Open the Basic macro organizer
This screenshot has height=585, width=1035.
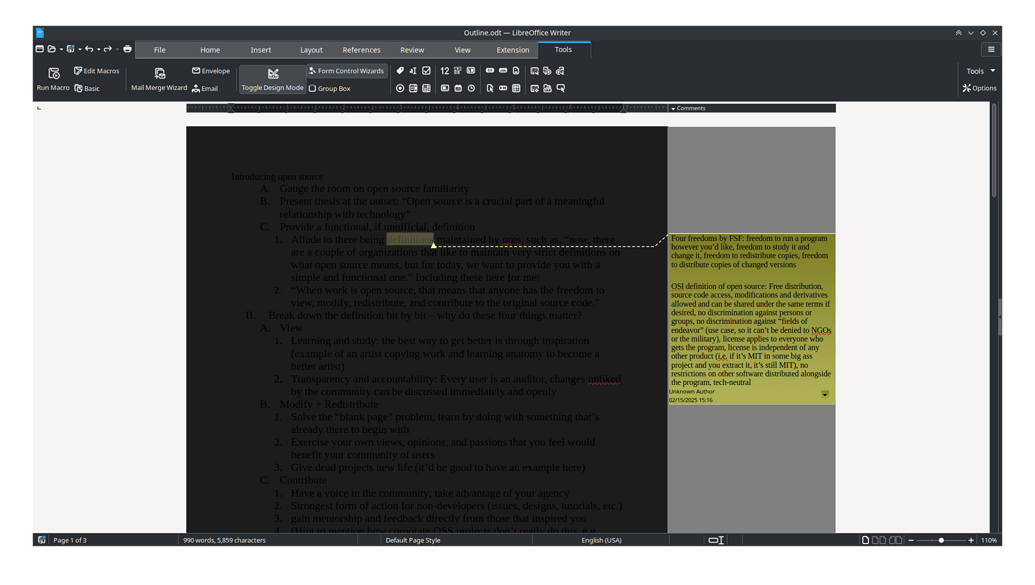pyautogui.click(x=87, y=88)
